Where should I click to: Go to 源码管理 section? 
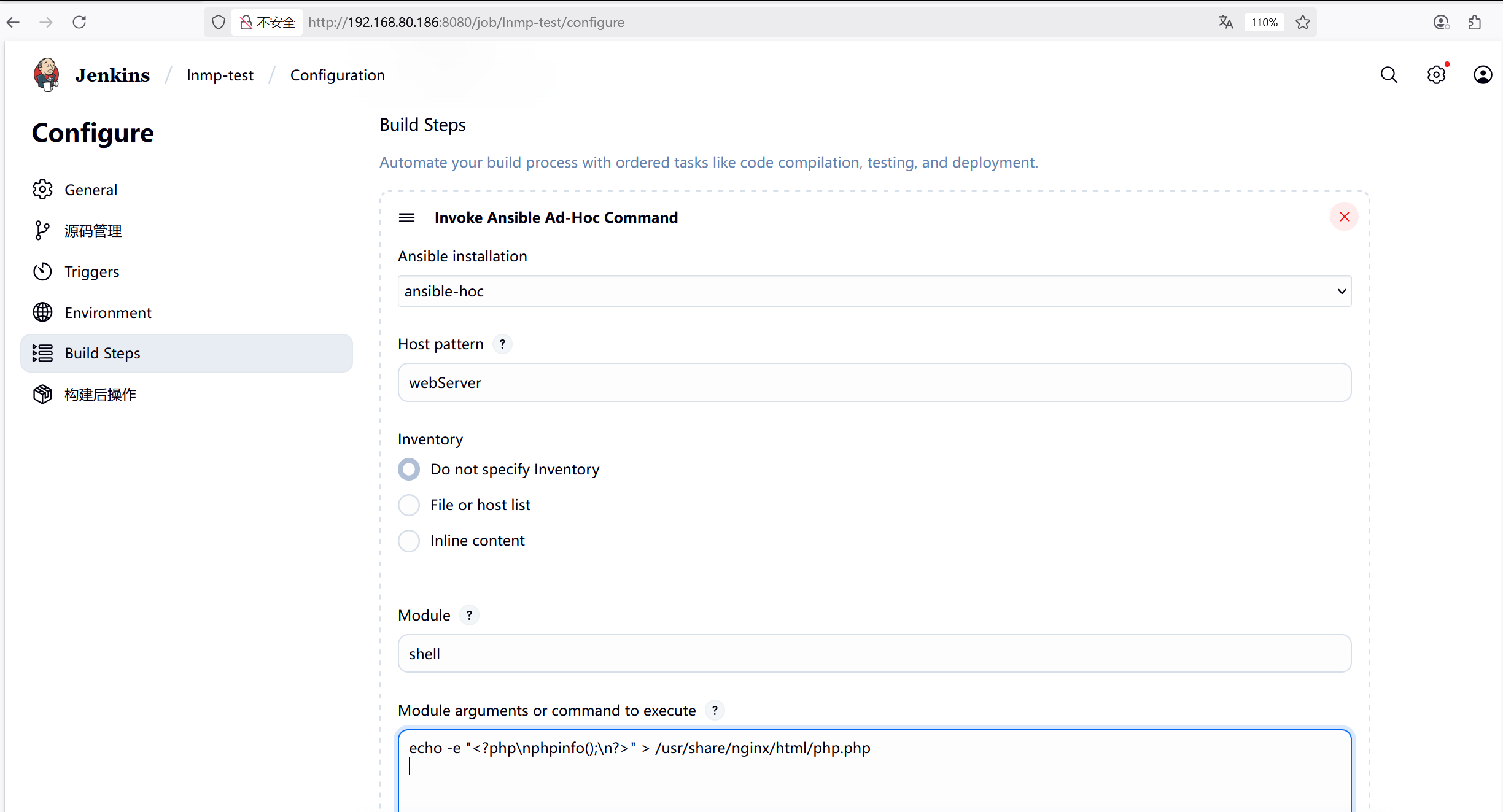pos(187,231)
